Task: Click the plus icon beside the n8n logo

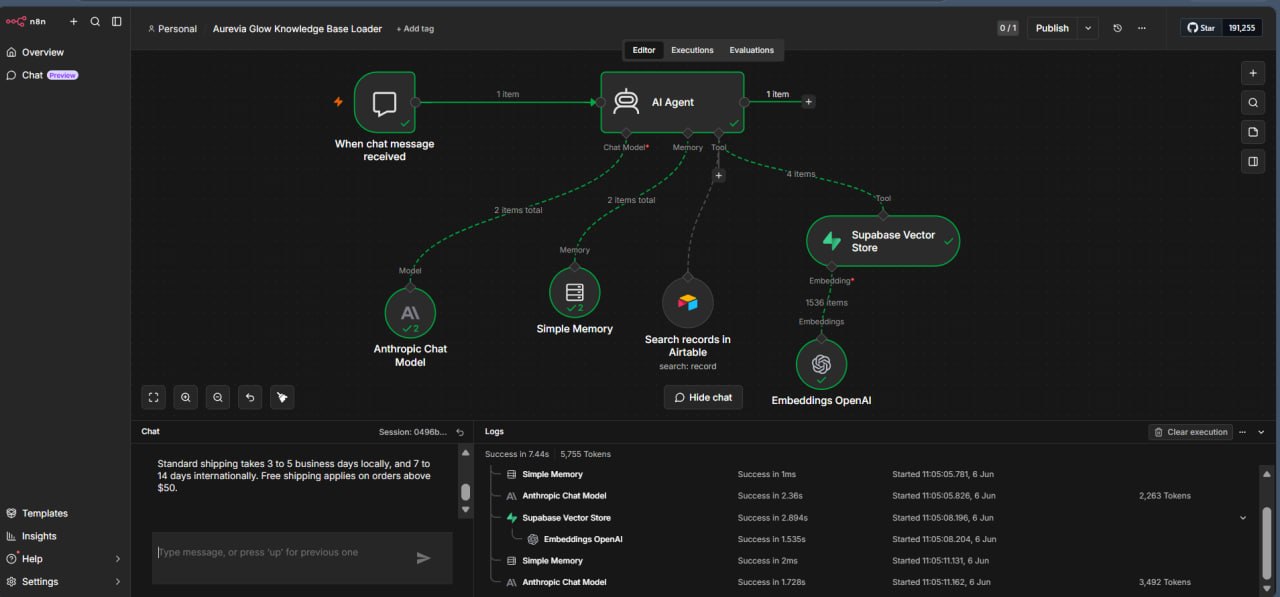Action: tap(73, 21)
